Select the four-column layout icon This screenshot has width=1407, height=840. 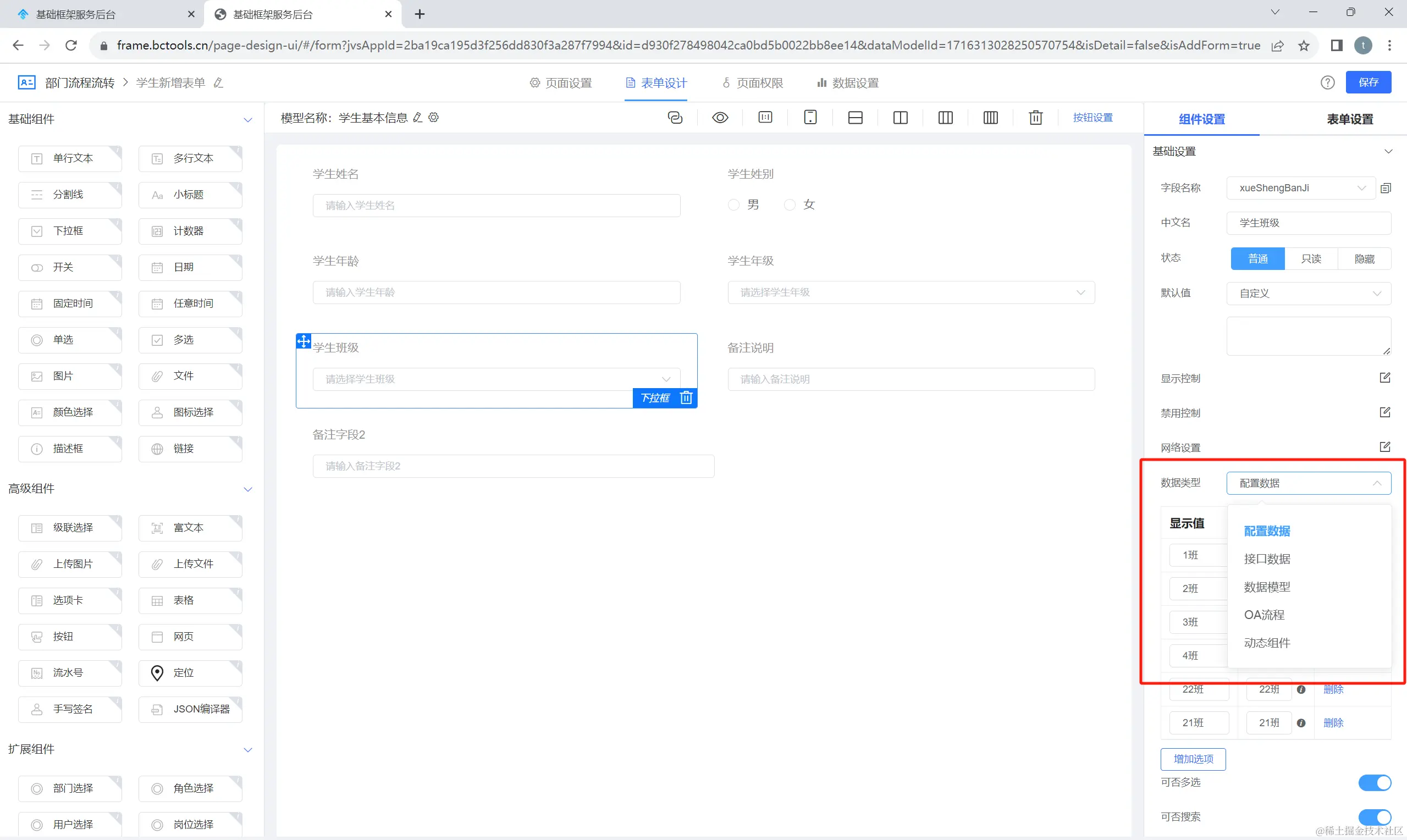pos(990,118)
